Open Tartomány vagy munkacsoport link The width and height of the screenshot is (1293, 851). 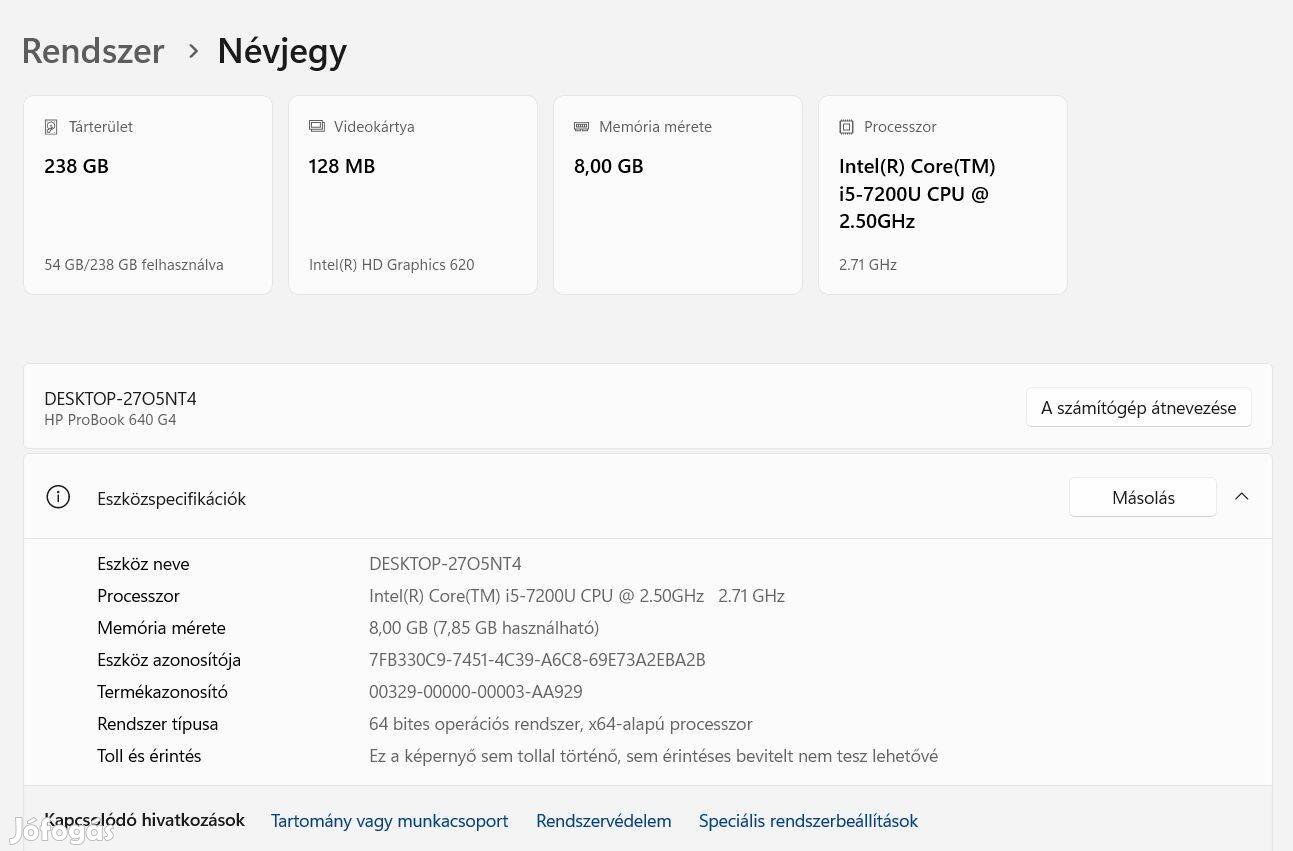(x=389, y=821)
